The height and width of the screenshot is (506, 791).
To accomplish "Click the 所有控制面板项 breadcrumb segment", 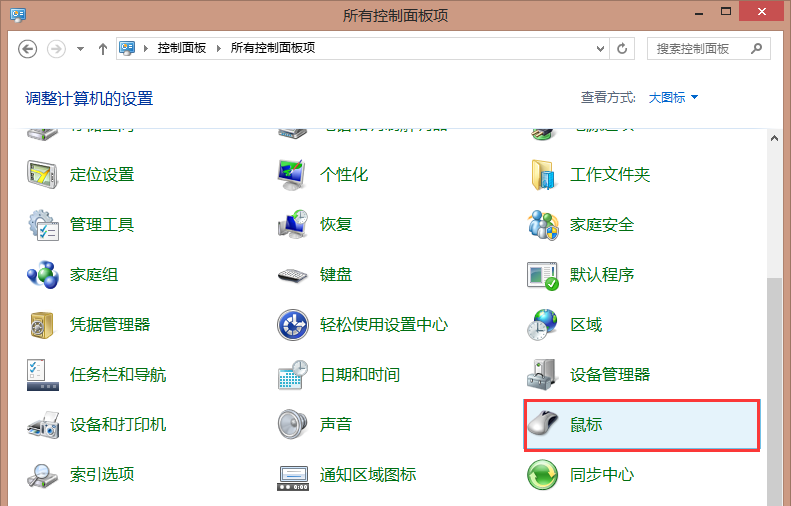I will point(273,48).
